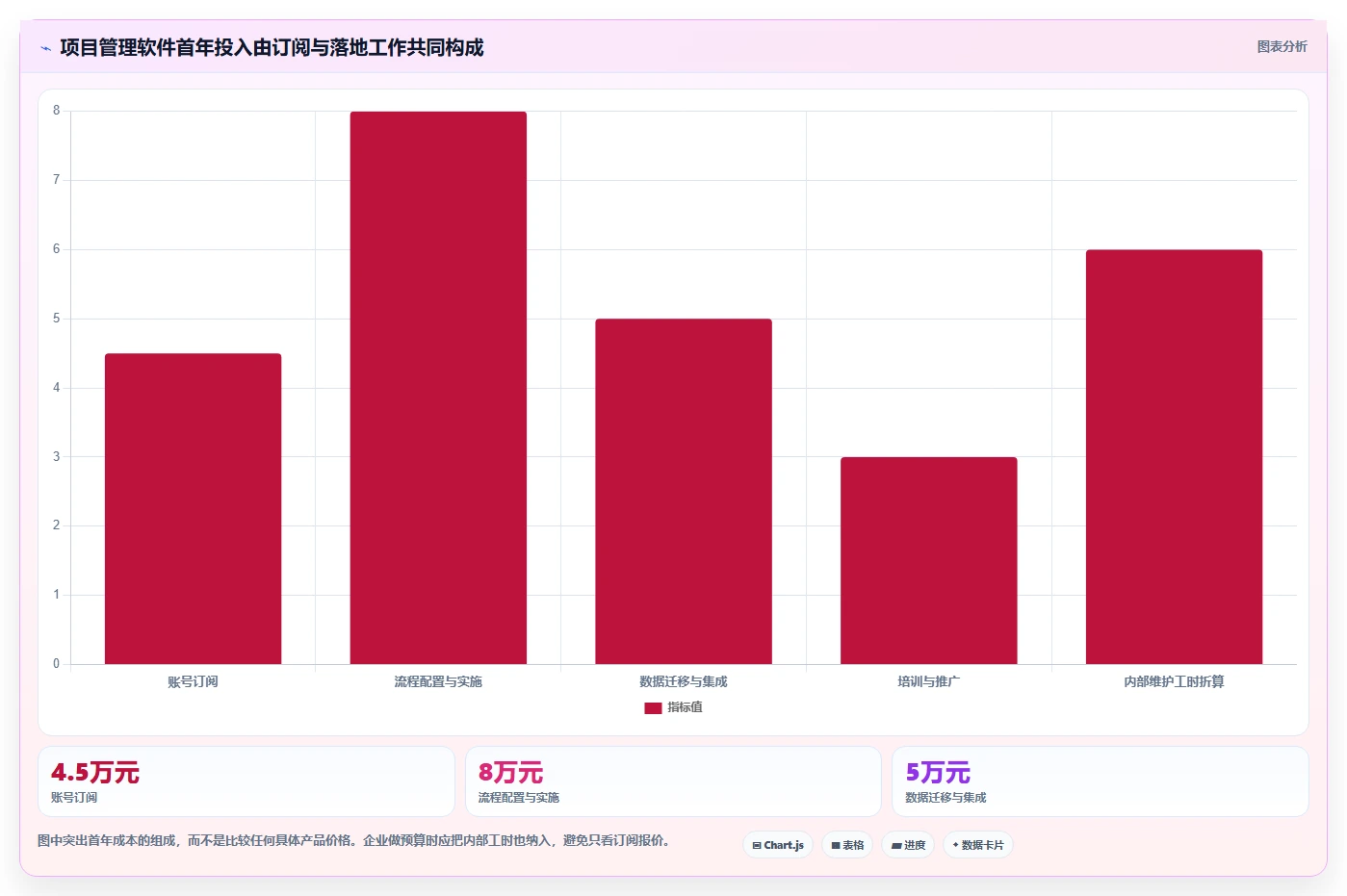Select the 数据卡片 tag
Image resolution: width=1347 pixels, height=896 pixels.
978,845
